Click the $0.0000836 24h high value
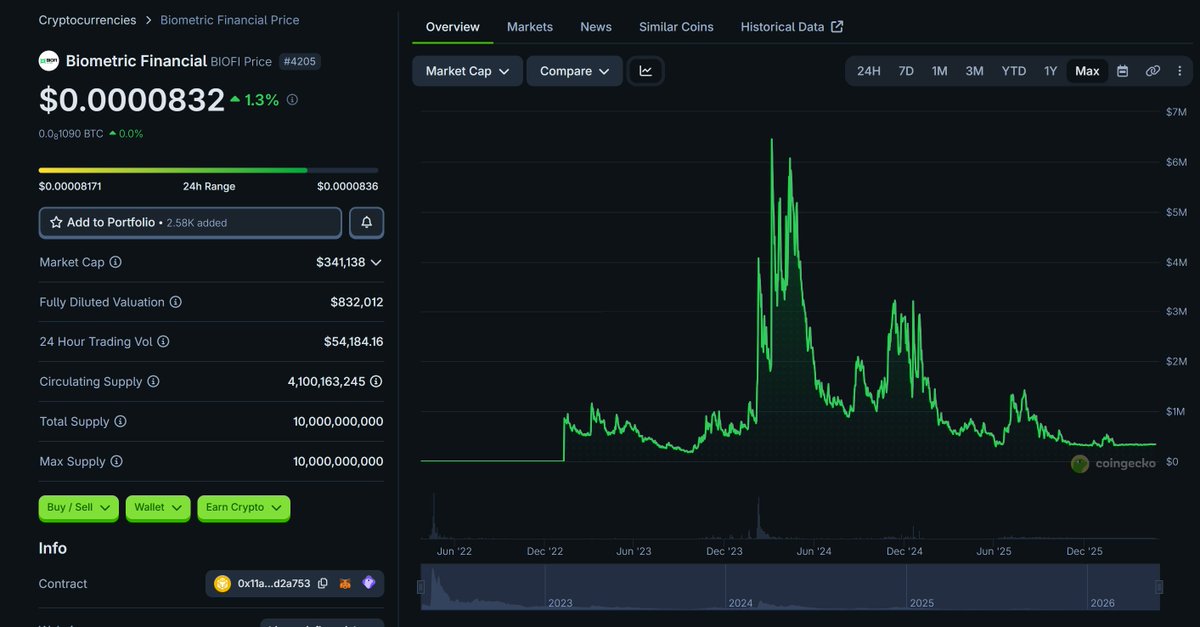The image size is (1200, 627). (x=348, y=186)
